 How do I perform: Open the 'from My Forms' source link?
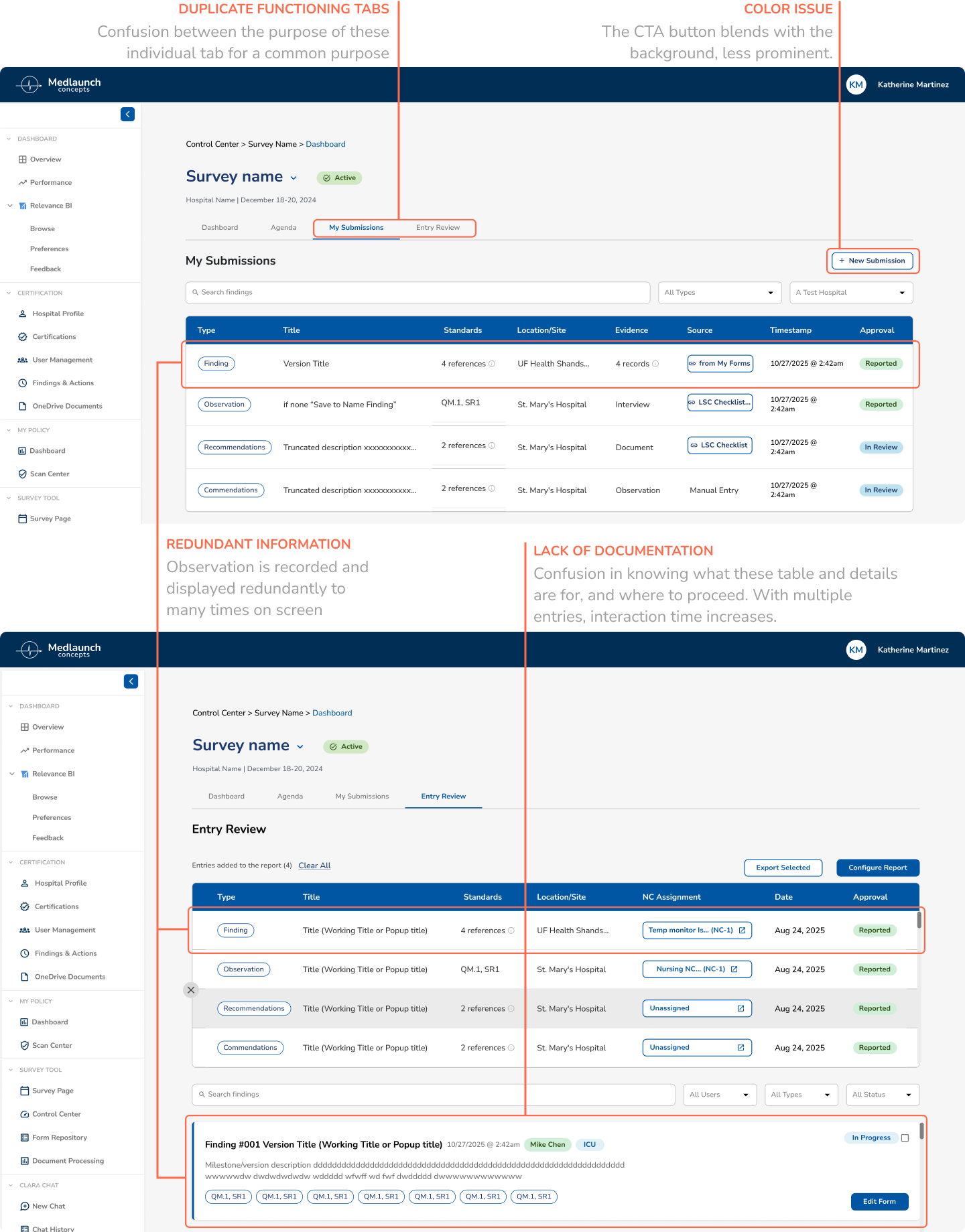pos(720,364)
